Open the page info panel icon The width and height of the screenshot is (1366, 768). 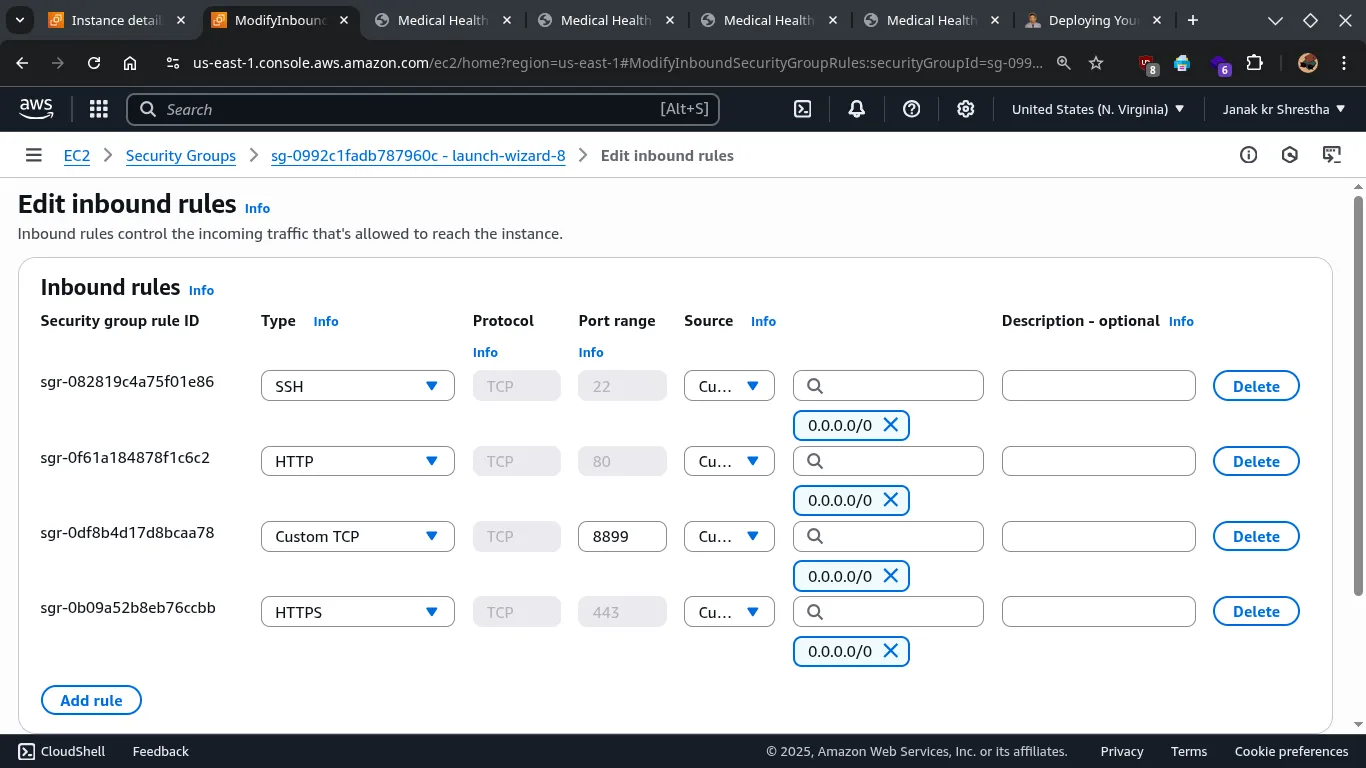1248,155
